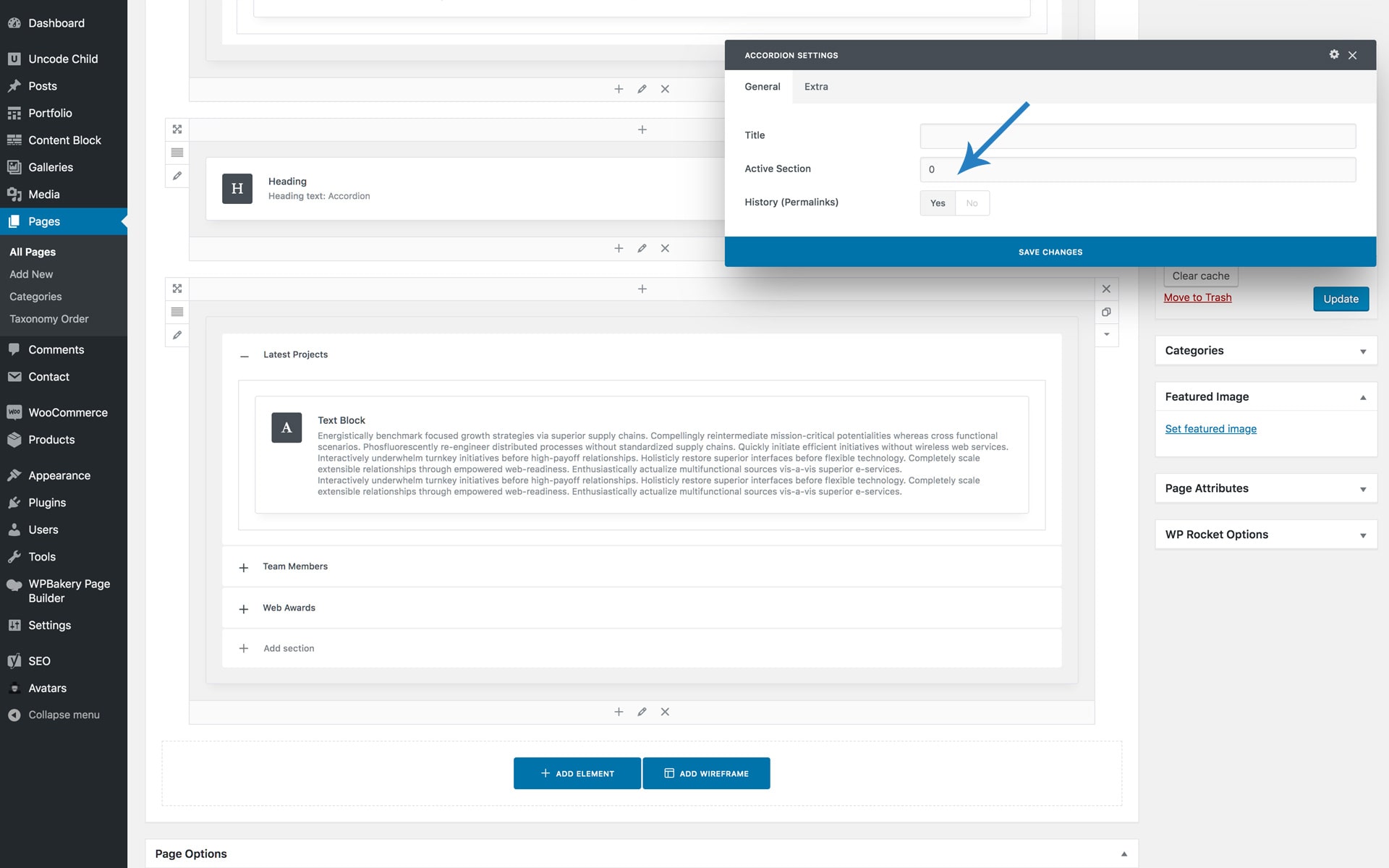Delete accordion using bottom X icon
1389x868 pixels.
pyautogui.click(x=665, y=712)
